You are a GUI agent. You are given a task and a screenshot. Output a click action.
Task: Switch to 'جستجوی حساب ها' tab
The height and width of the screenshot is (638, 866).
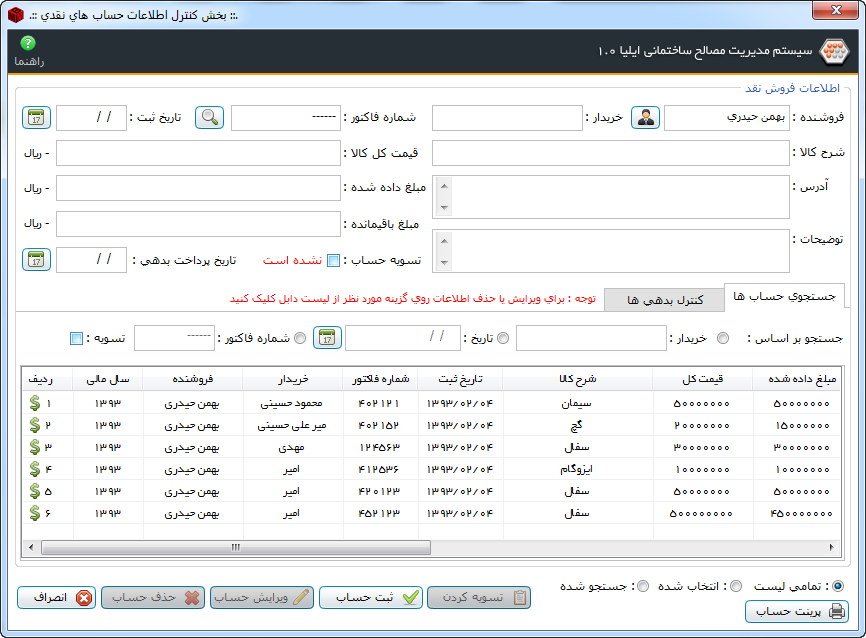785,297
